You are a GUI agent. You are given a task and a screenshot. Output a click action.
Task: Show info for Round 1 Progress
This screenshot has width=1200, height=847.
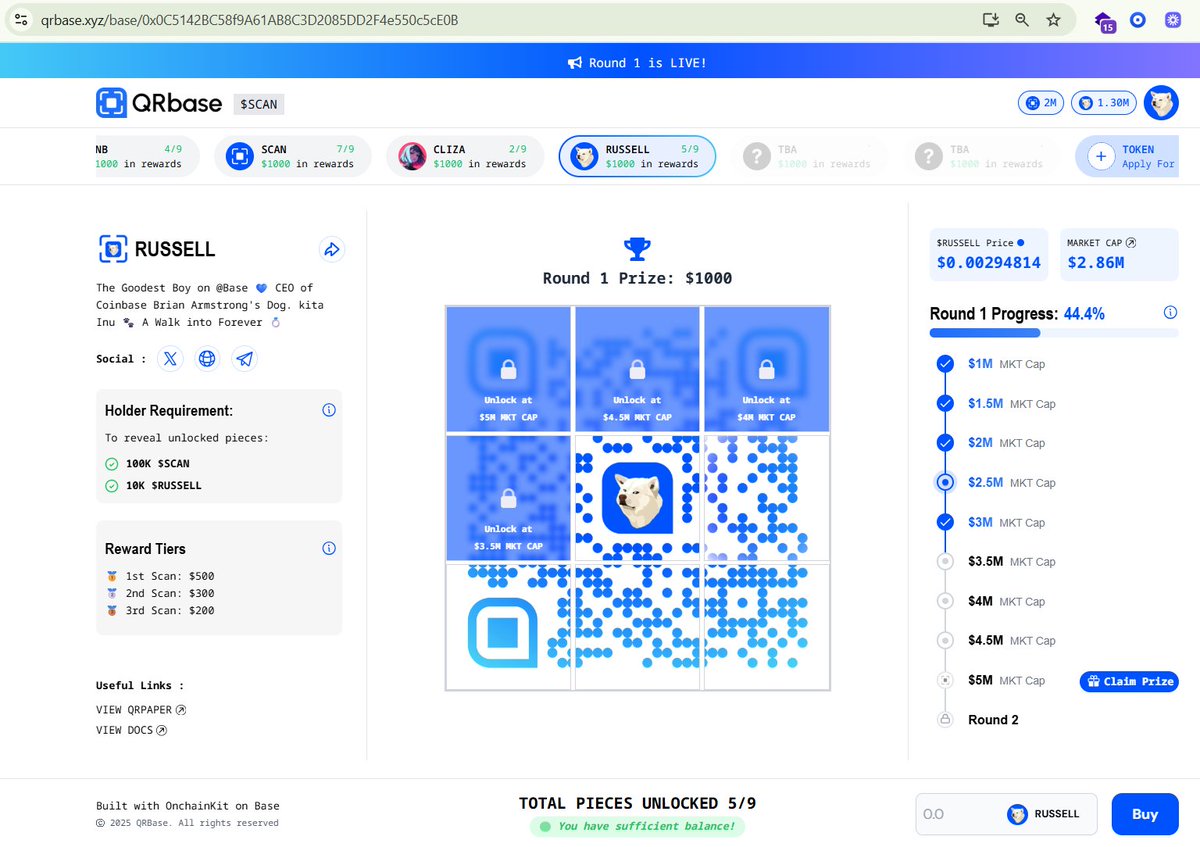click(1170, 313)
